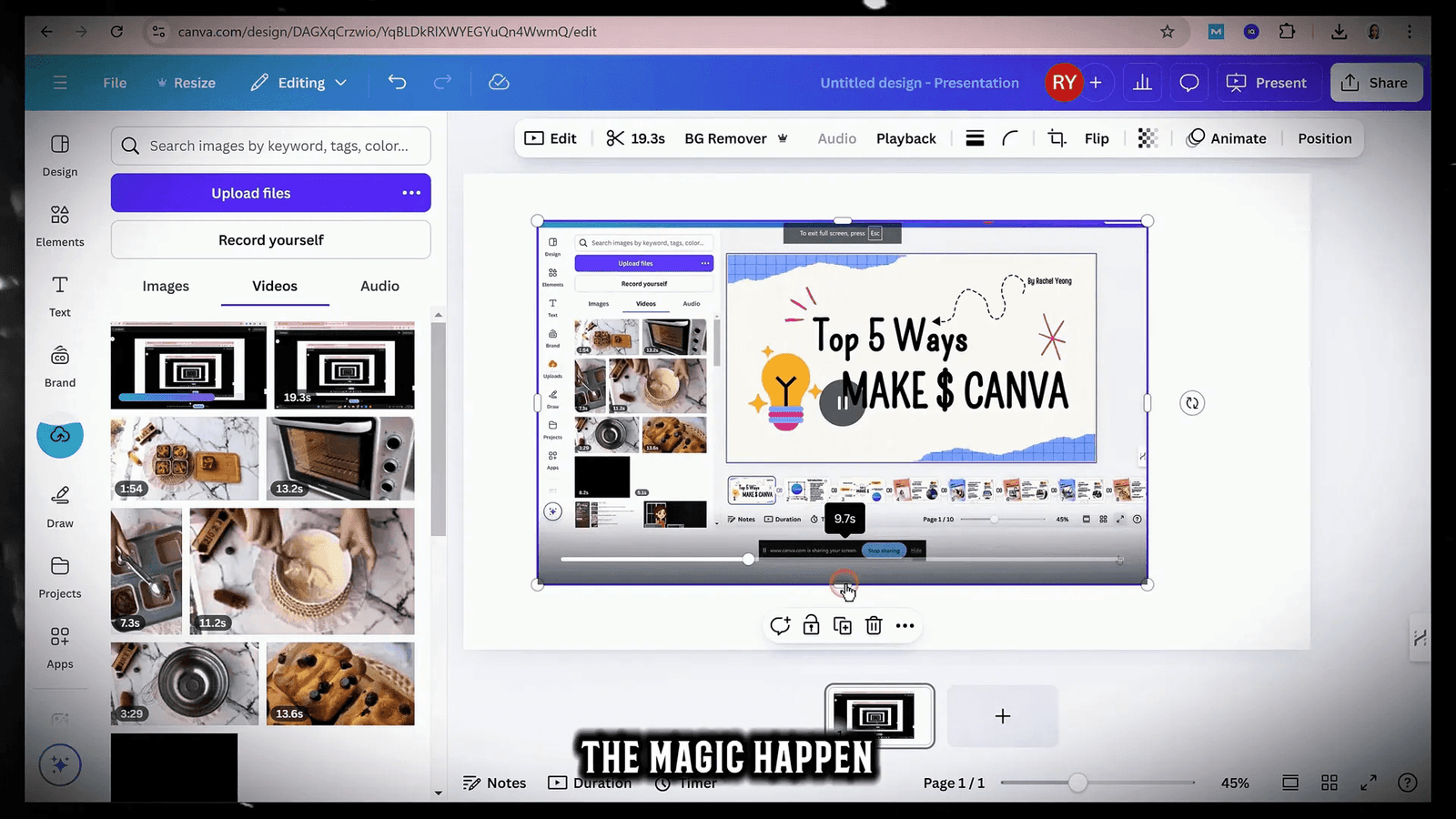
Task: Redo the last action
Action: (x=442, y=82)
